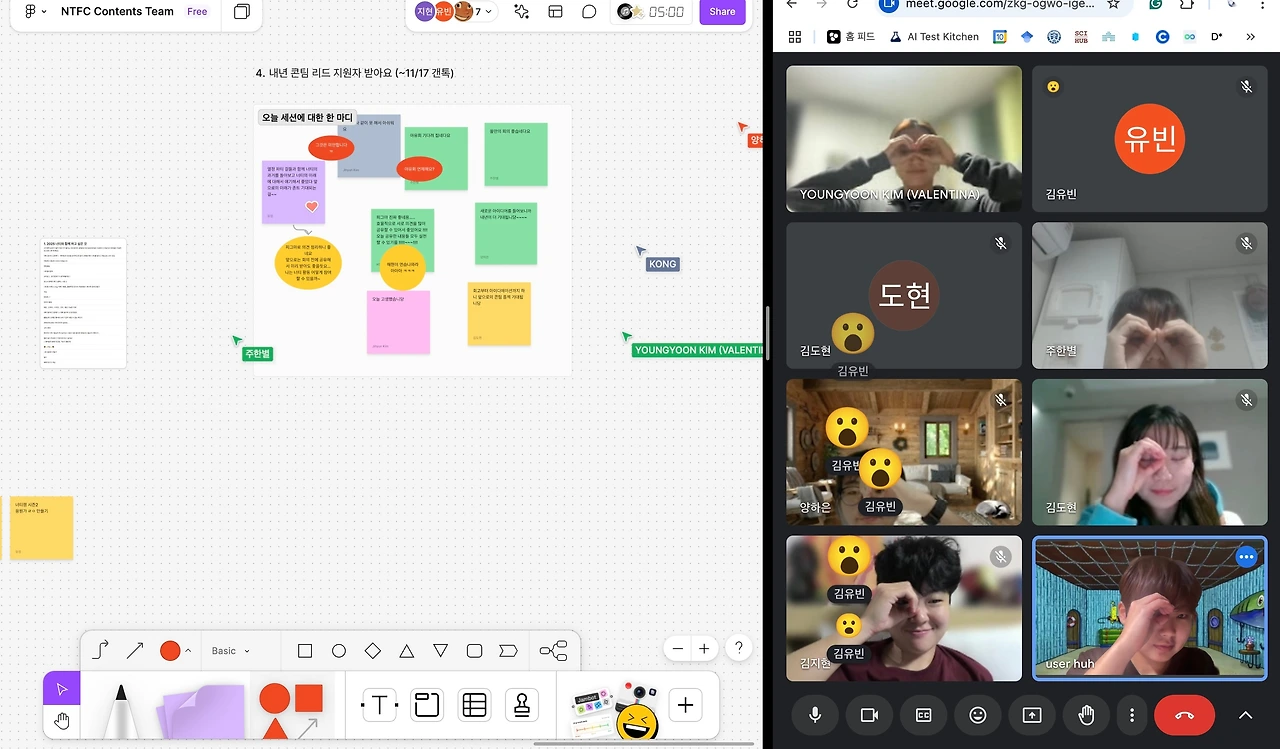Select the Section tool

[x=427, y=705]
